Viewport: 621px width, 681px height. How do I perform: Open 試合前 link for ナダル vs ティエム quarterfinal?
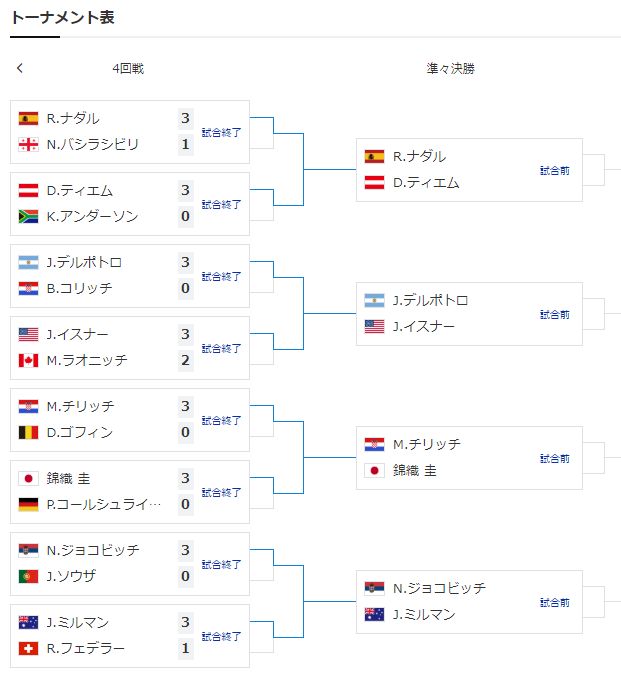click(x=555, y=171)
